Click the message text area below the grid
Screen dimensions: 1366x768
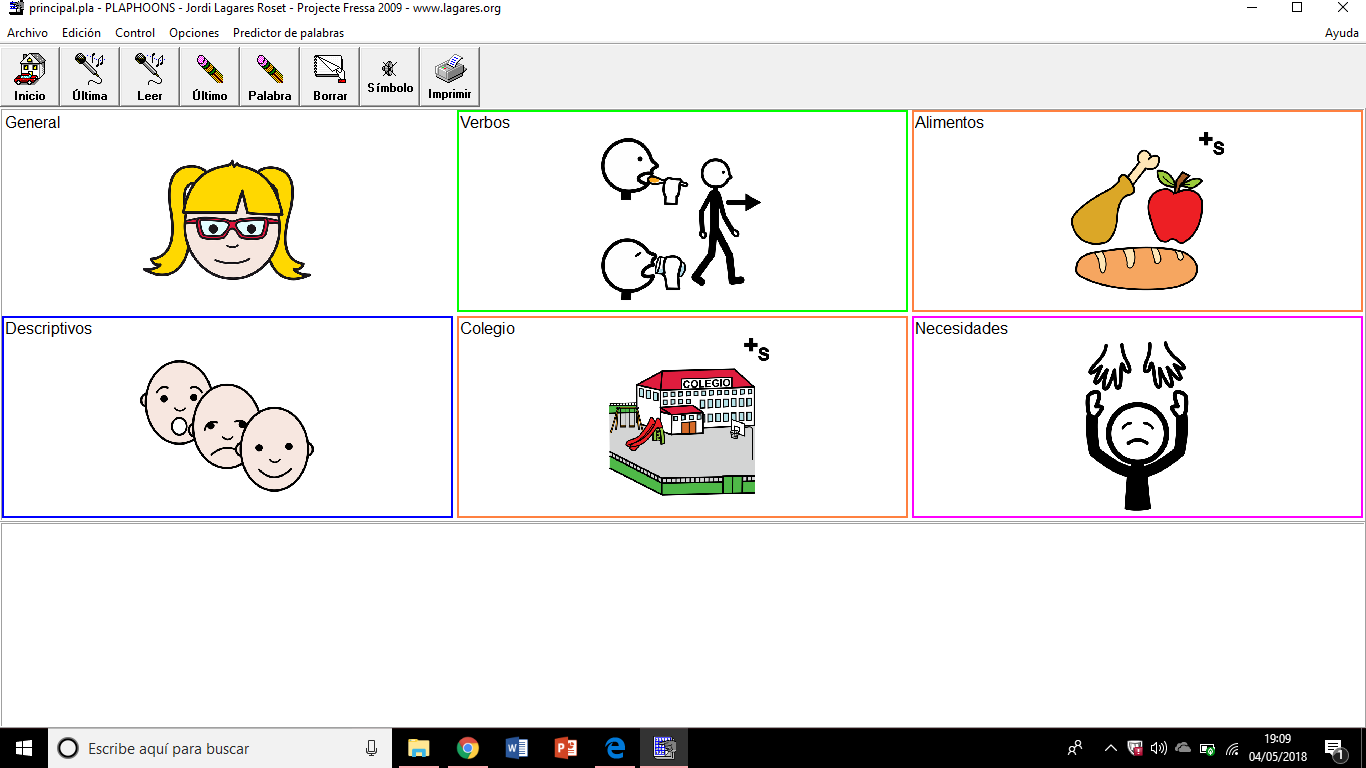click(x=683, y=624)
